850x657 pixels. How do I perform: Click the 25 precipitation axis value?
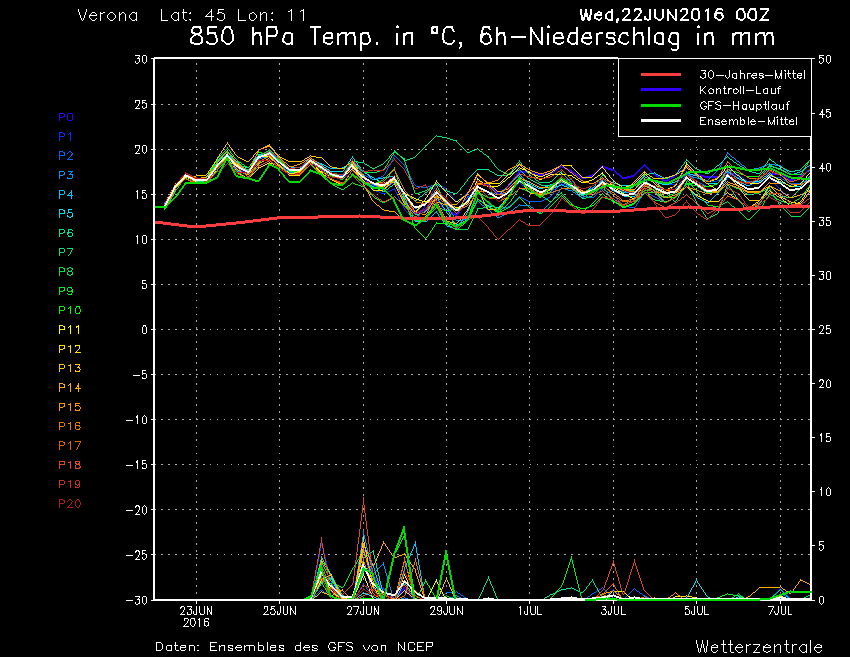(x=825, y=330)
